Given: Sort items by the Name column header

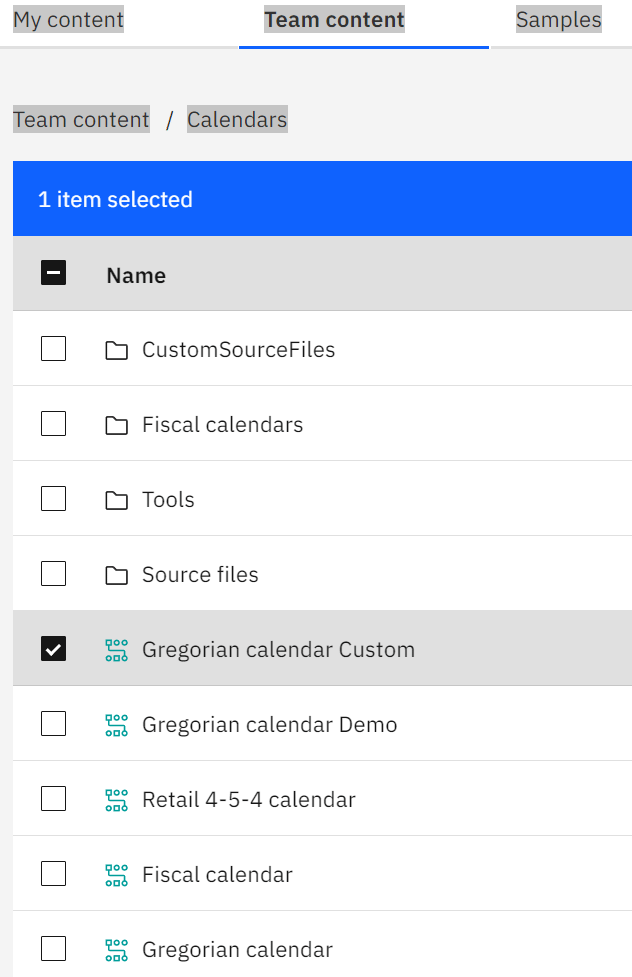Looking at the screenshot, I should tap(135, 274).
